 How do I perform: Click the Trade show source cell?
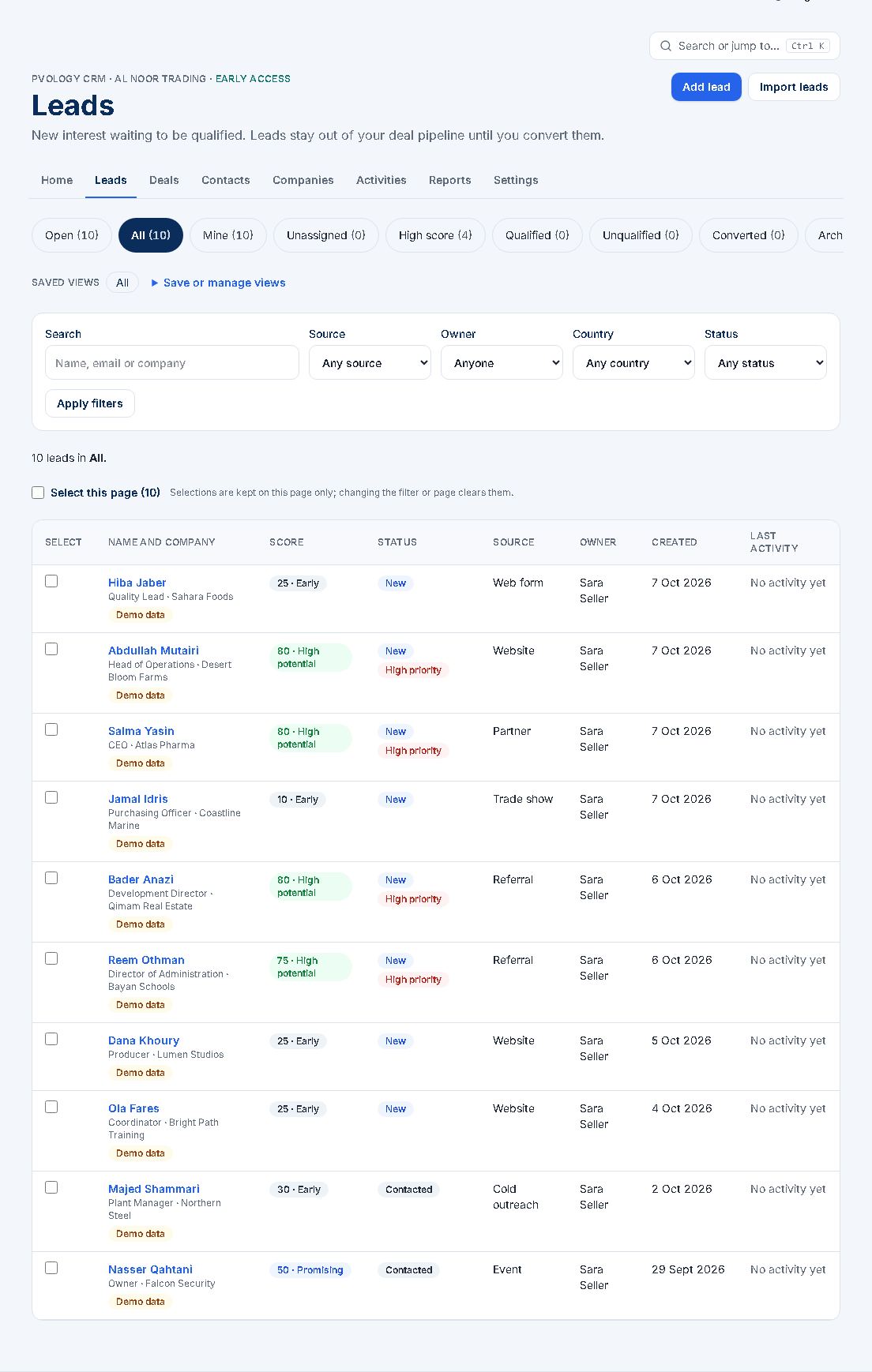click(x=523, y=799)
